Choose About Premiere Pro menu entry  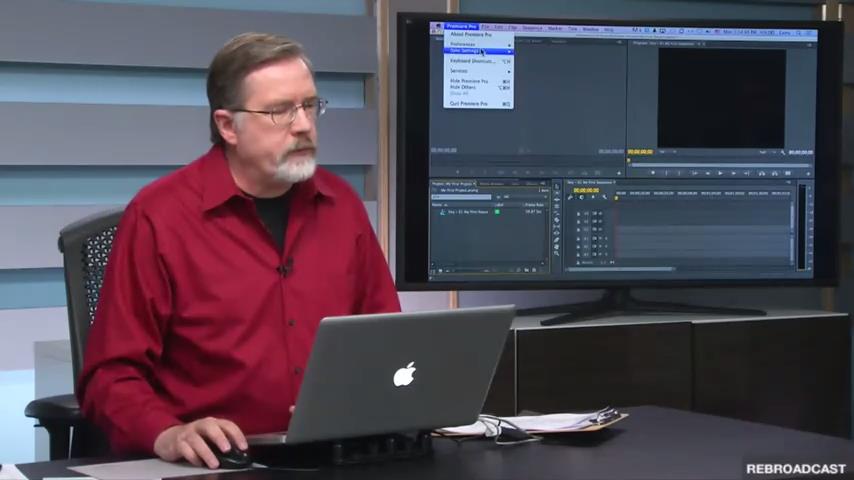tap(471, 34)
